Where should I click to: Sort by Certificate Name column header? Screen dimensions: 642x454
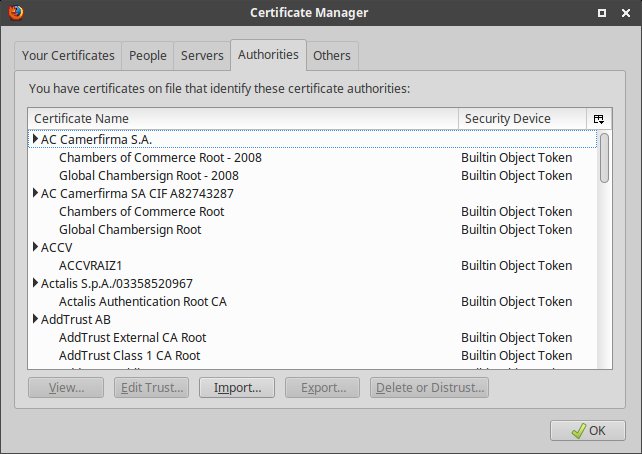(x=243, y=119)
